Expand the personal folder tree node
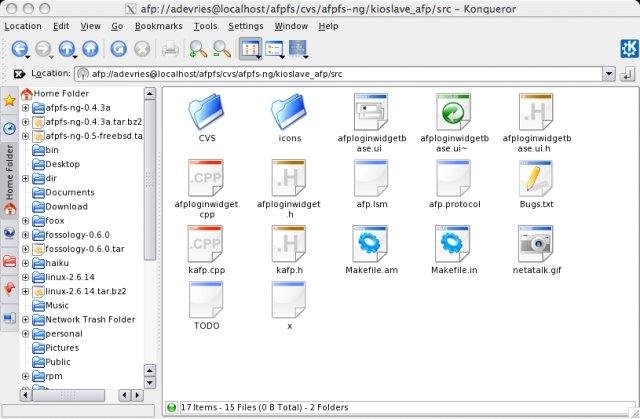 25,334
